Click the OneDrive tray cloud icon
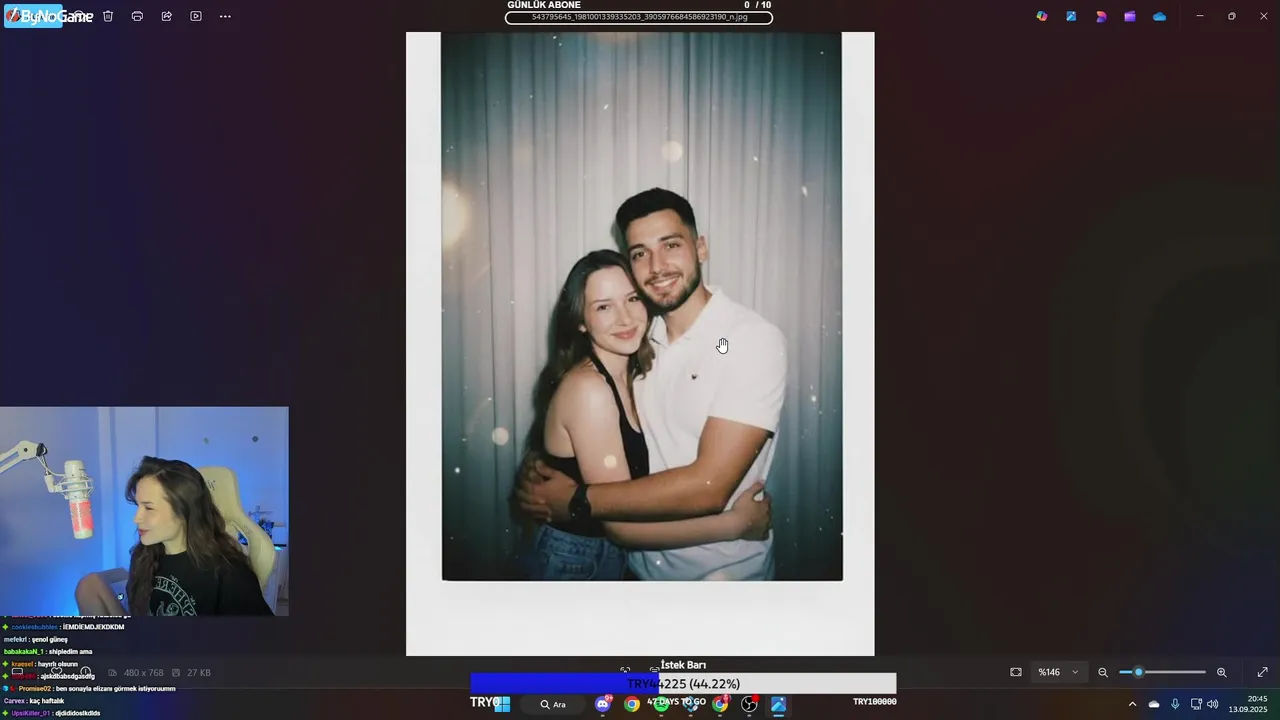Screen dimensions: 1280x720 tap(1154, 704)
